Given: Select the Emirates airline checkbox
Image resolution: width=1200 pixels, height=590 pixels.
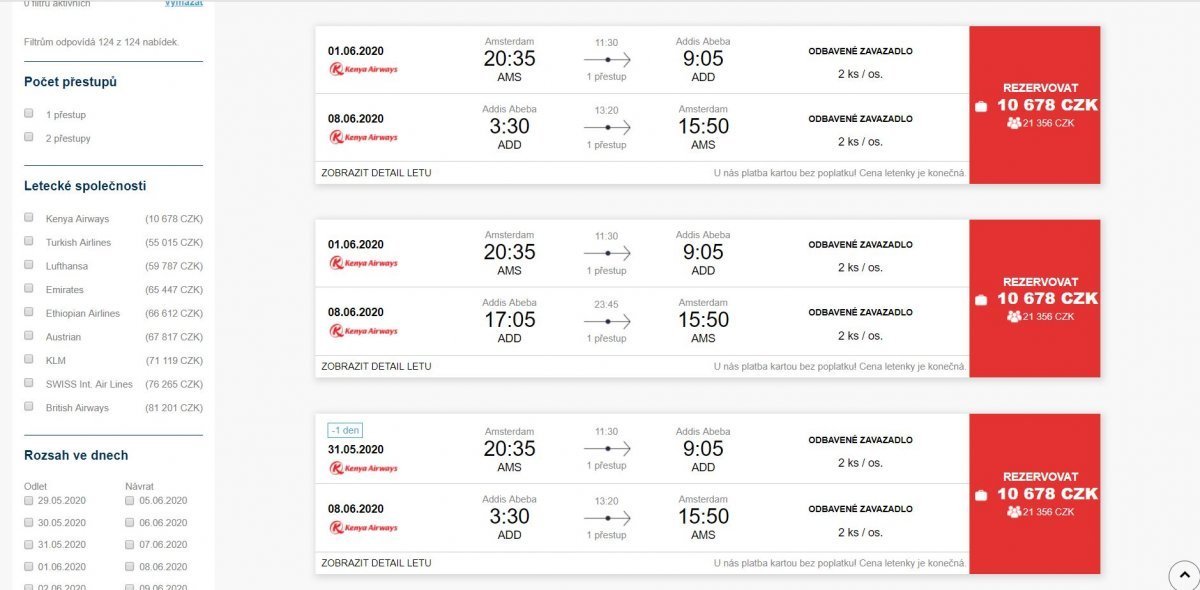Looking at the screenshot, I should tap(29, 289).
